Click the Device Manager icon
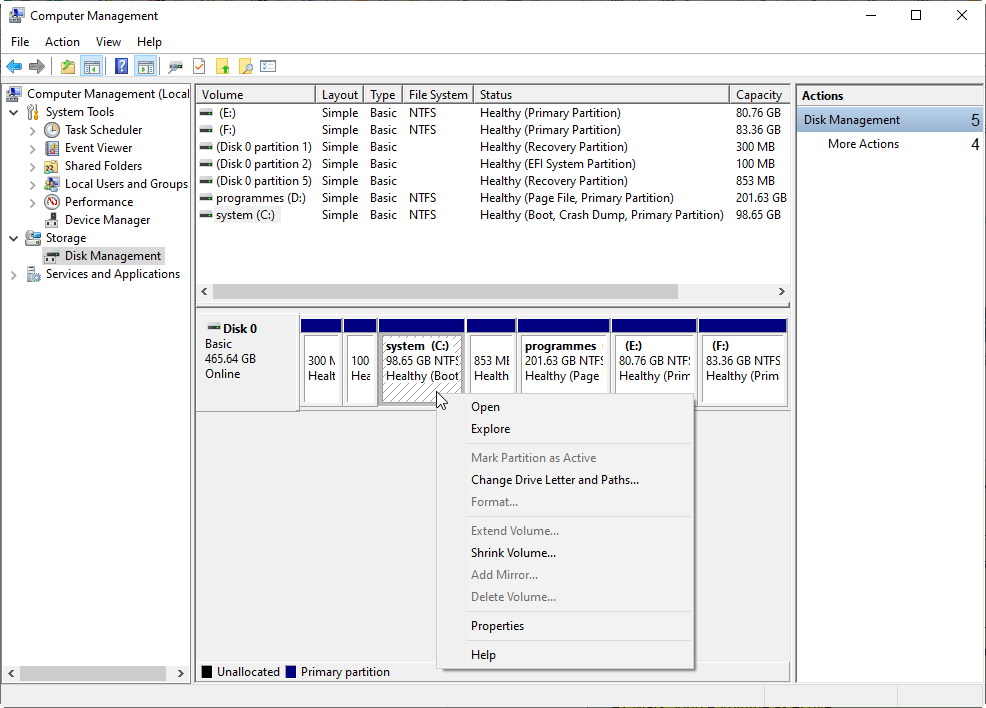The image size is (986, 708). pyautogui.click(x=52, y=220)
